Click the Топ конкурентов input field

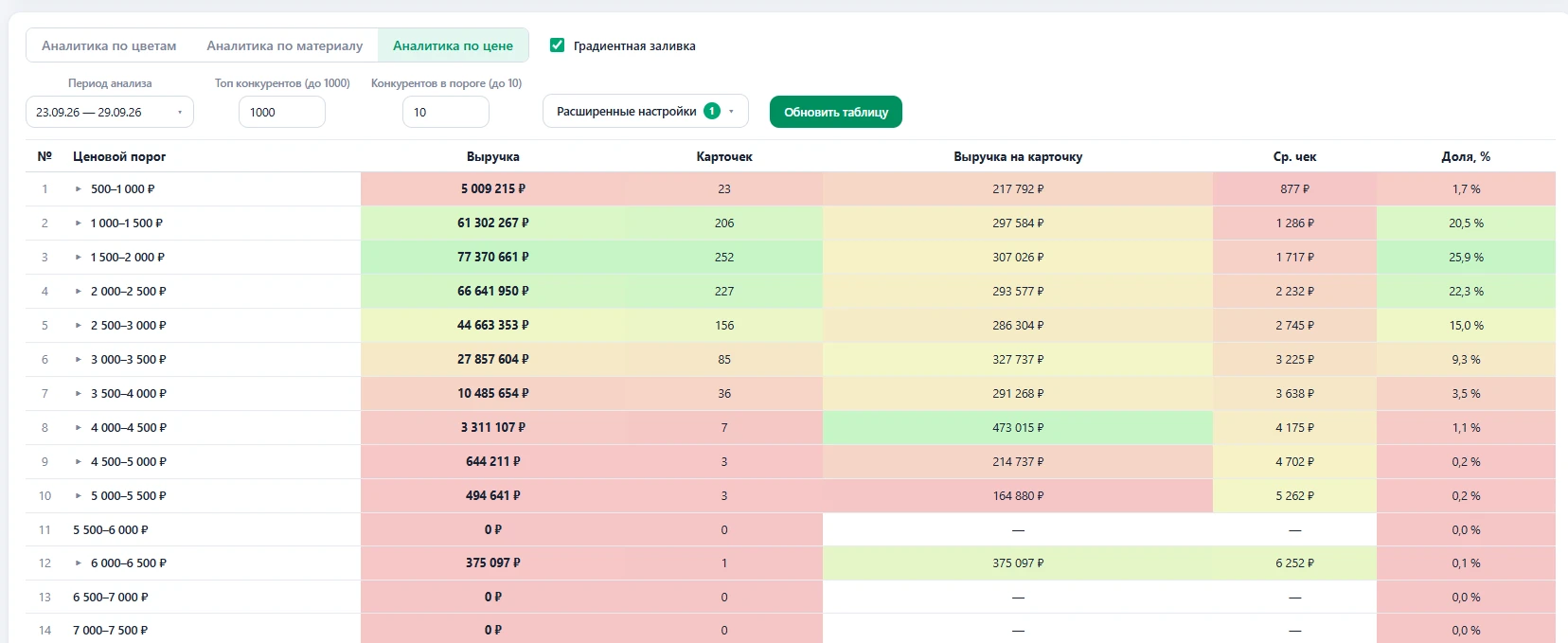(x=282, y=112)
